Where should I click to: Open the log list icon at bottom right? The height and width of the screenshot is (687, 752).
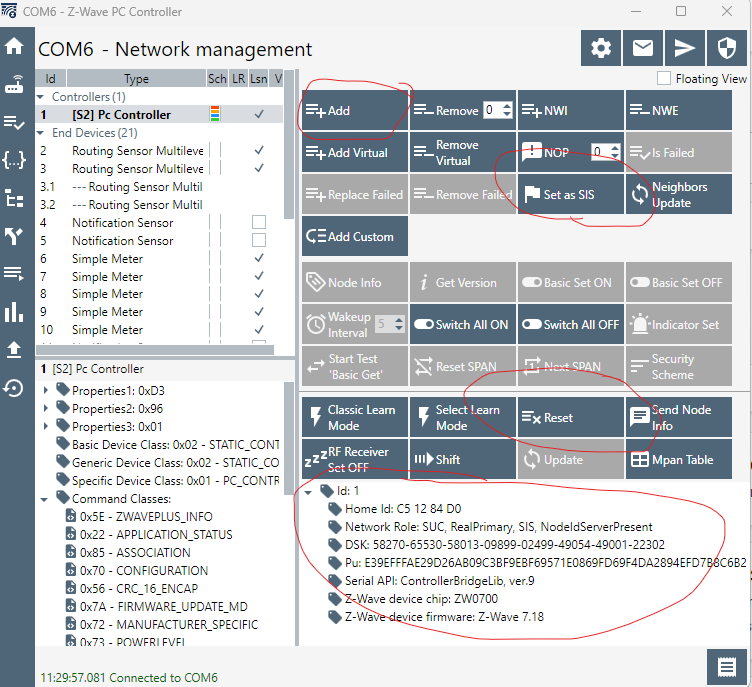[x=727, y=667]
